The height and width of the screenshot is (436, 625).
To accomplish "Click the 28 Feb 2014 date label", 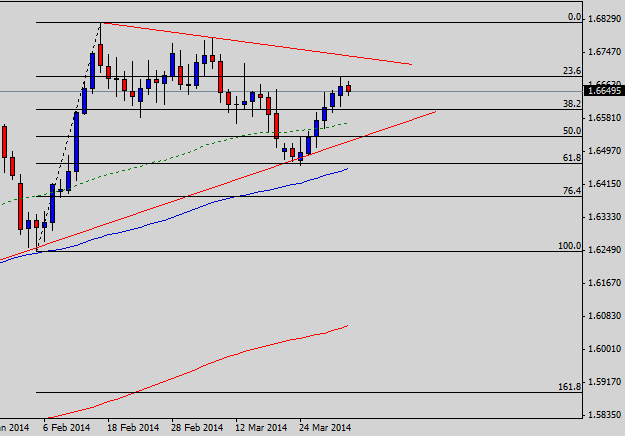I will 197,426.
